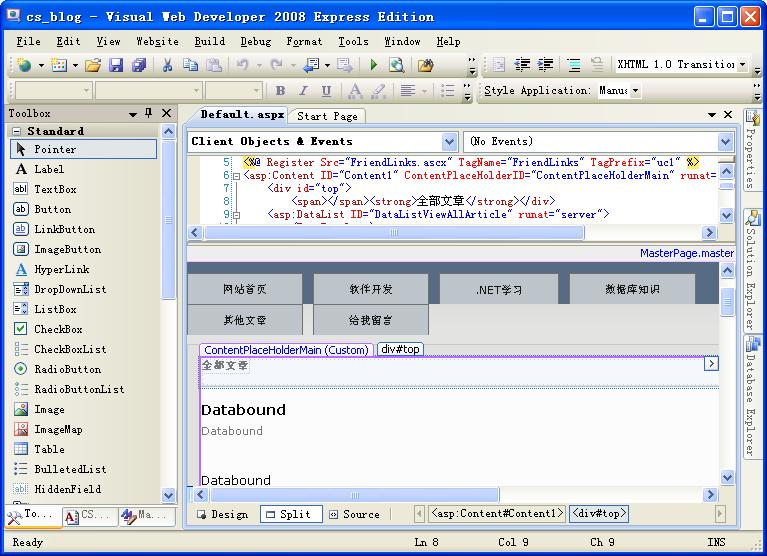Click the Save toolbar icon
This screenshot has width=767, height=556.
click(x=116, y=65)
